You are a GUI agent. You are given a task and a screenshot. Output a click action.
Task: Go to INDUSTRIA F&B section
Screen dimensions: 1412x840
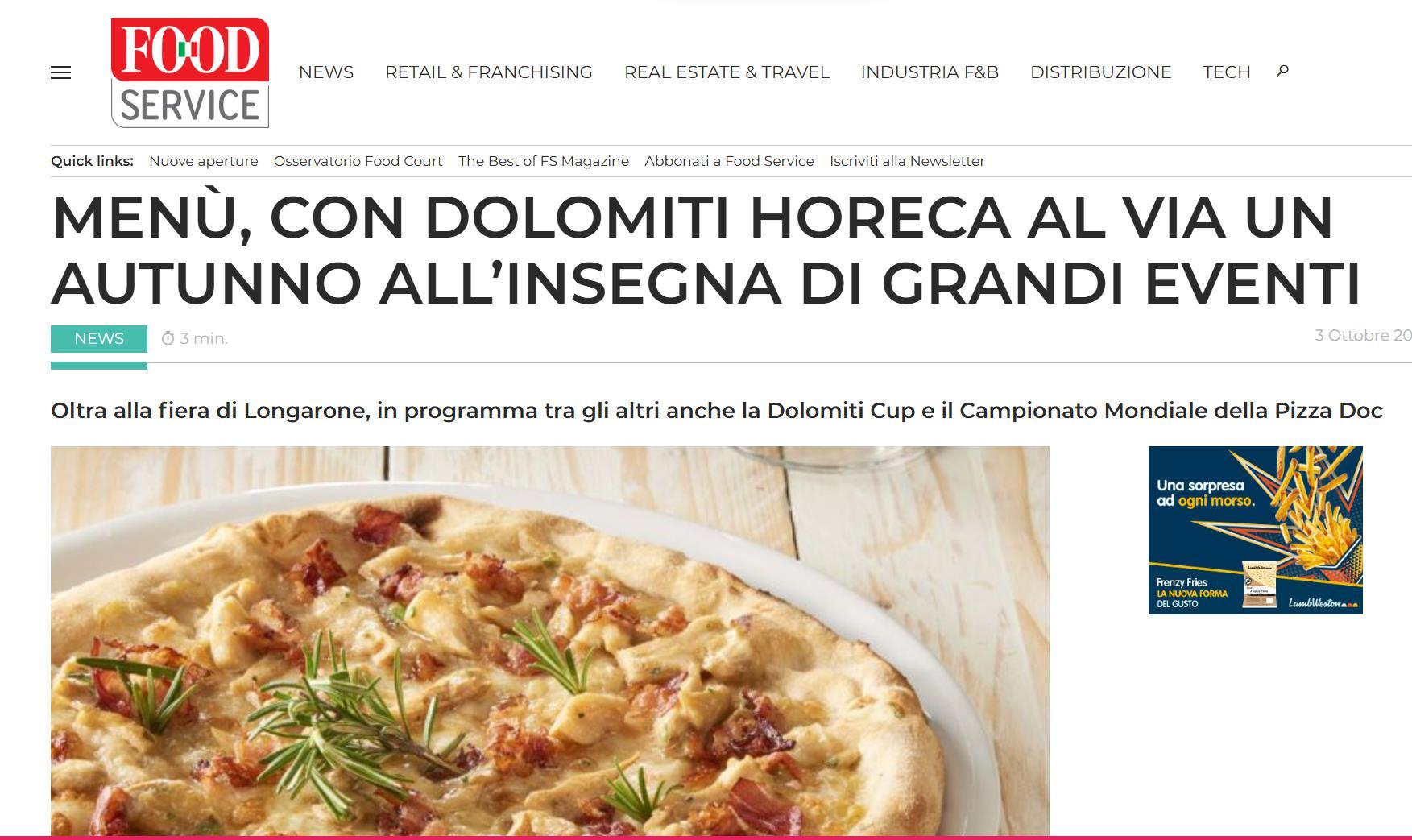coord(930,72)
